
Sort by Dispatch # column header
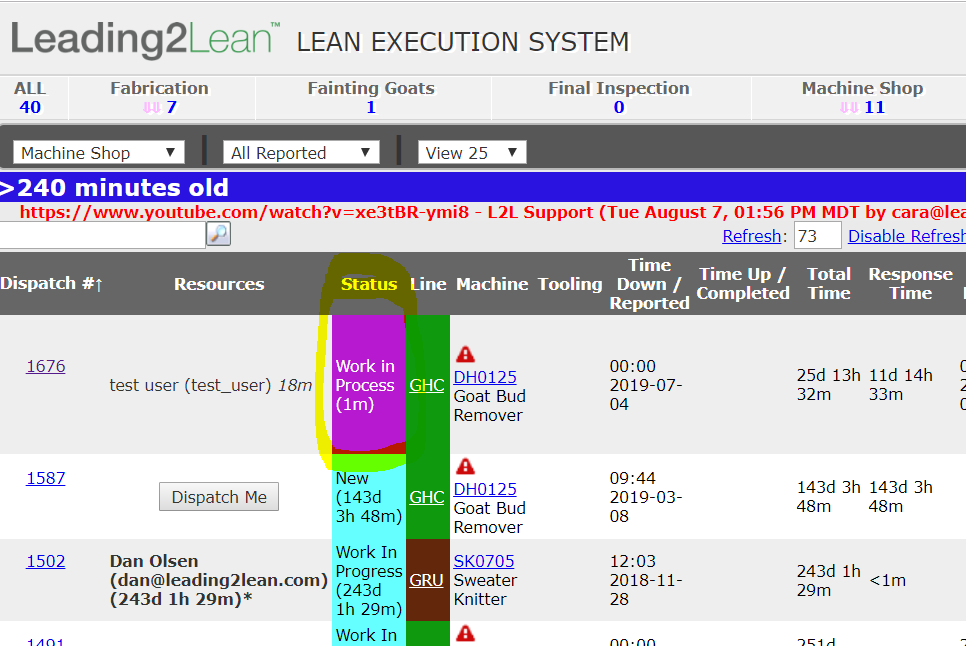pos(52,283)
